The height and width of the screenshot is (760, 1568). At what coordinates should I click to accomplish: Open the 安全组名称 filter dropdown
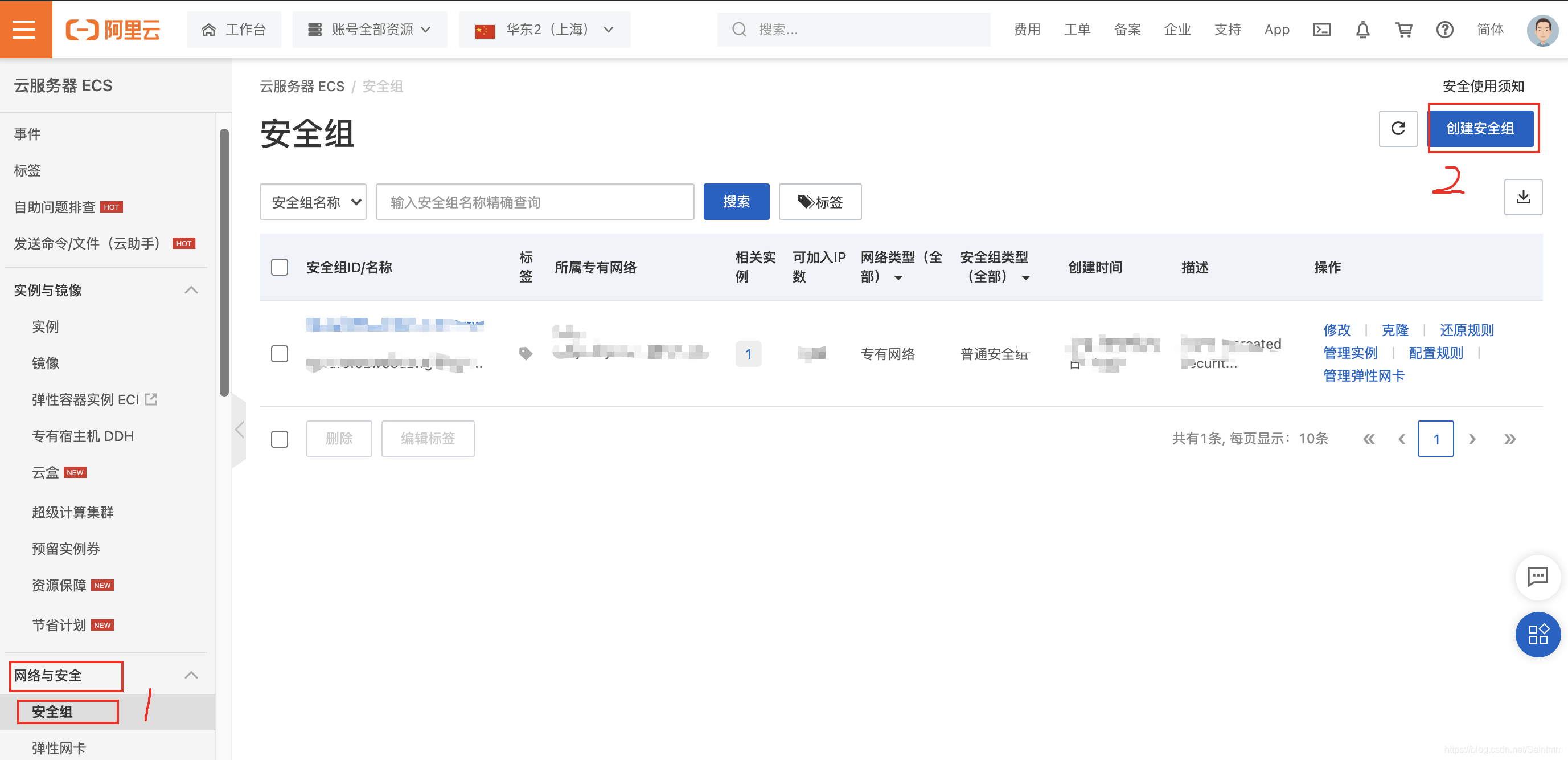313,202
